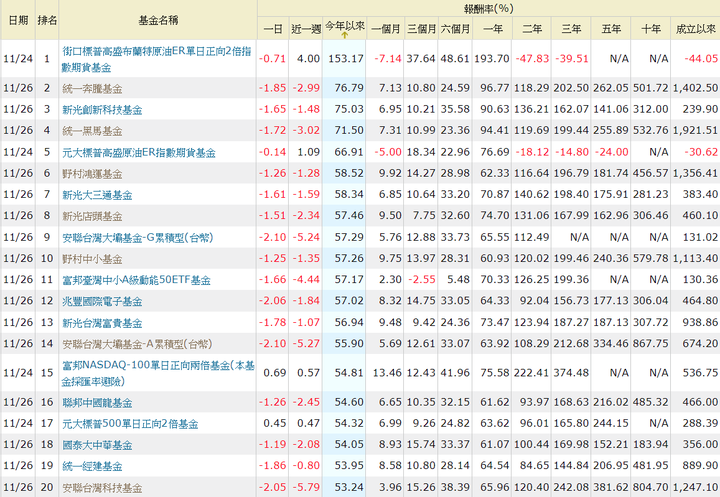Select the 381.62 five-year value
The image size is (720, 497).
[611, 487]
